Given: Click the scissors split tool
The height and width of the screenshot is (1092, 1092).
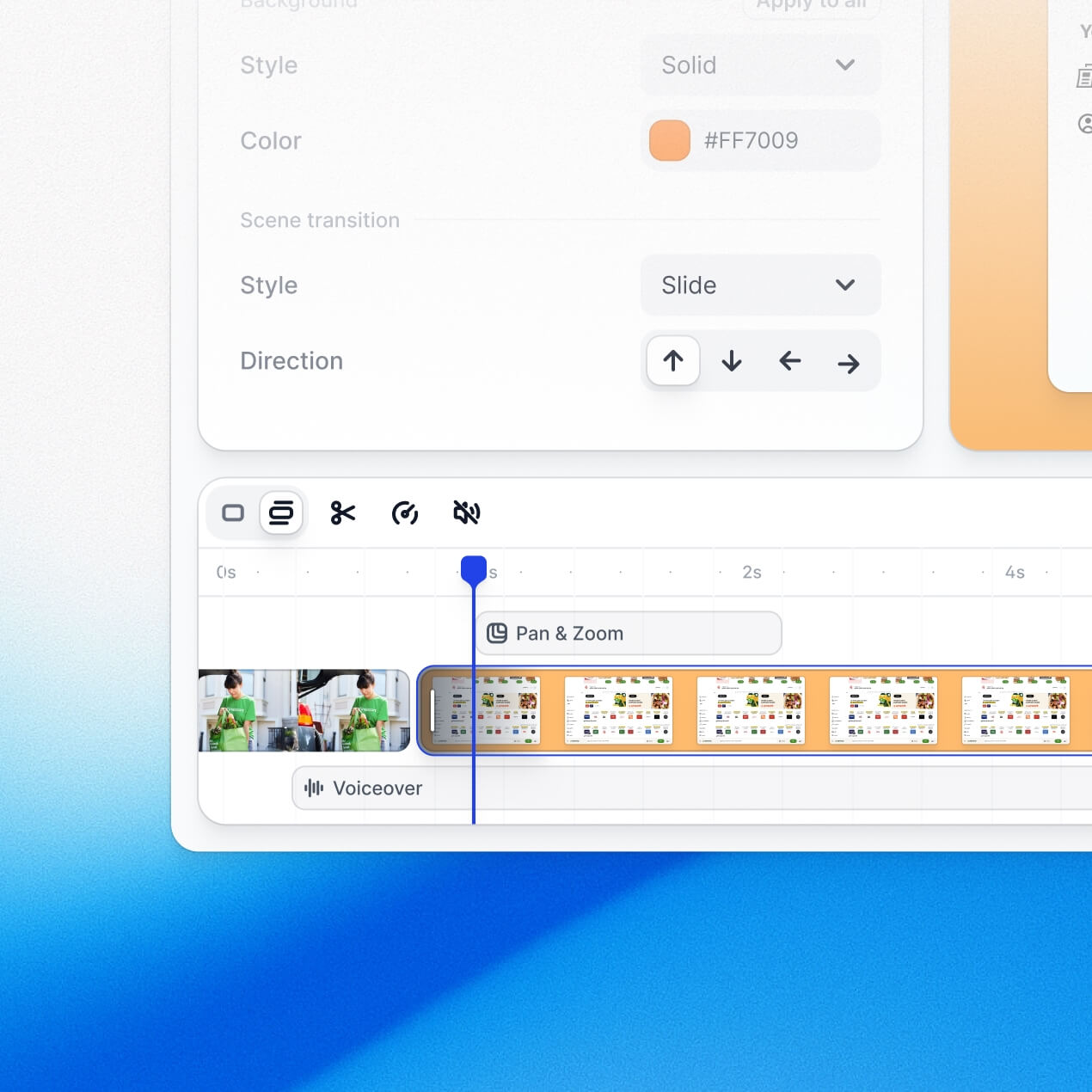Looking at the screenshot, I should (343, 513).
